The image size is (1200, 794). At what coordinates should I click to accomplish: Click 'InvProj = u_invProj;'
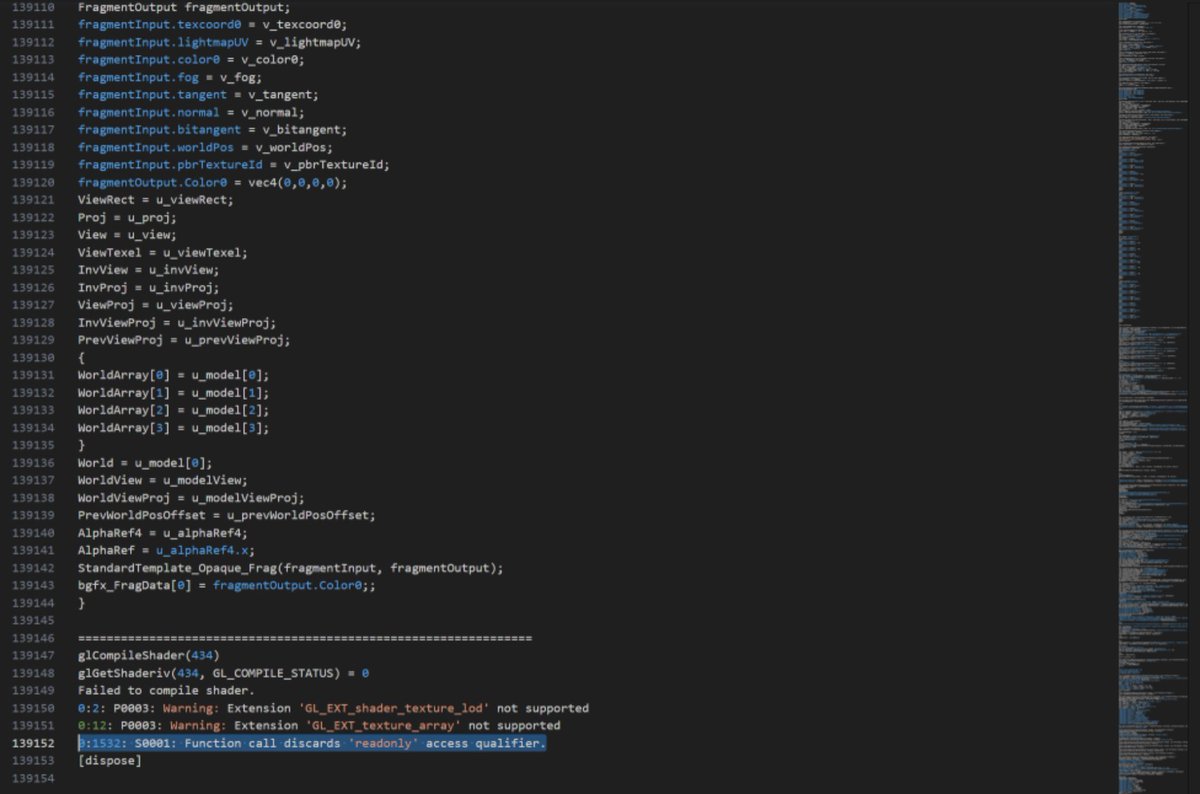pyautogui.click(x=148, y=287)
